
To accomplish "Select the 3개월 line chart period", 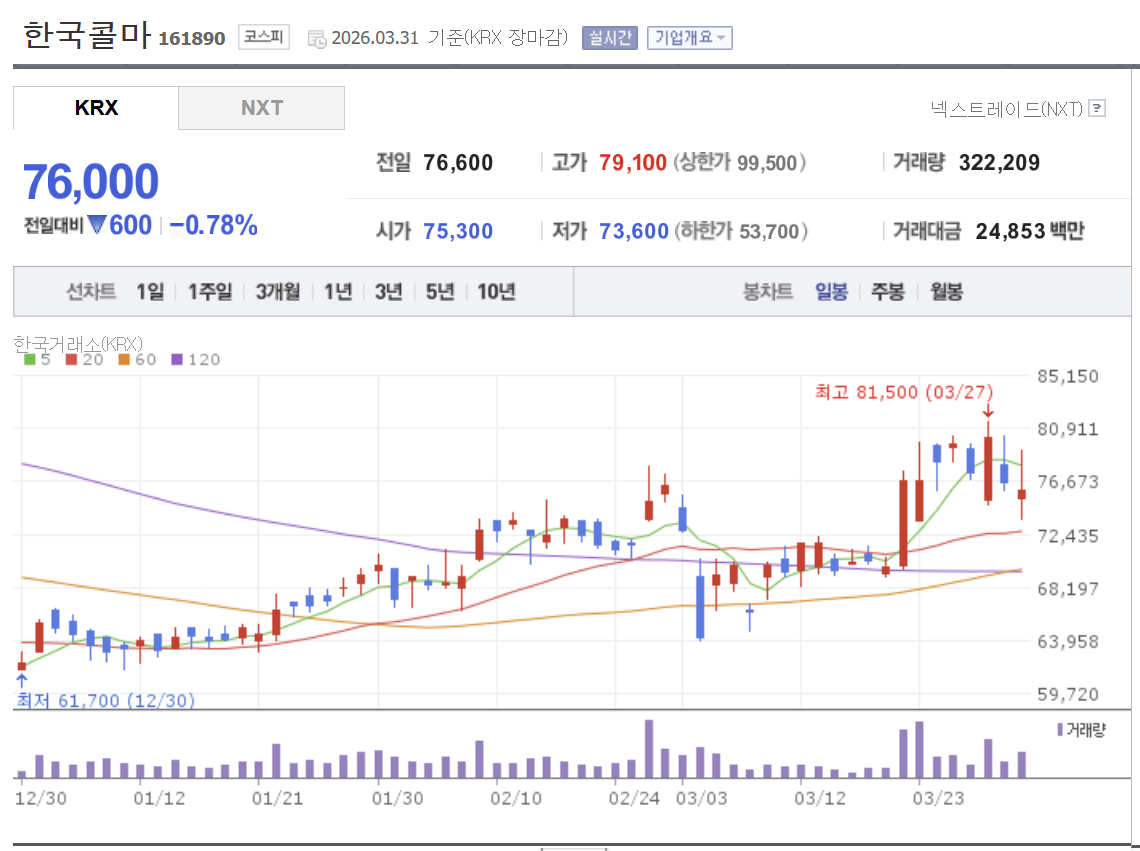I will pyautogui.click(x=278, y=292).
